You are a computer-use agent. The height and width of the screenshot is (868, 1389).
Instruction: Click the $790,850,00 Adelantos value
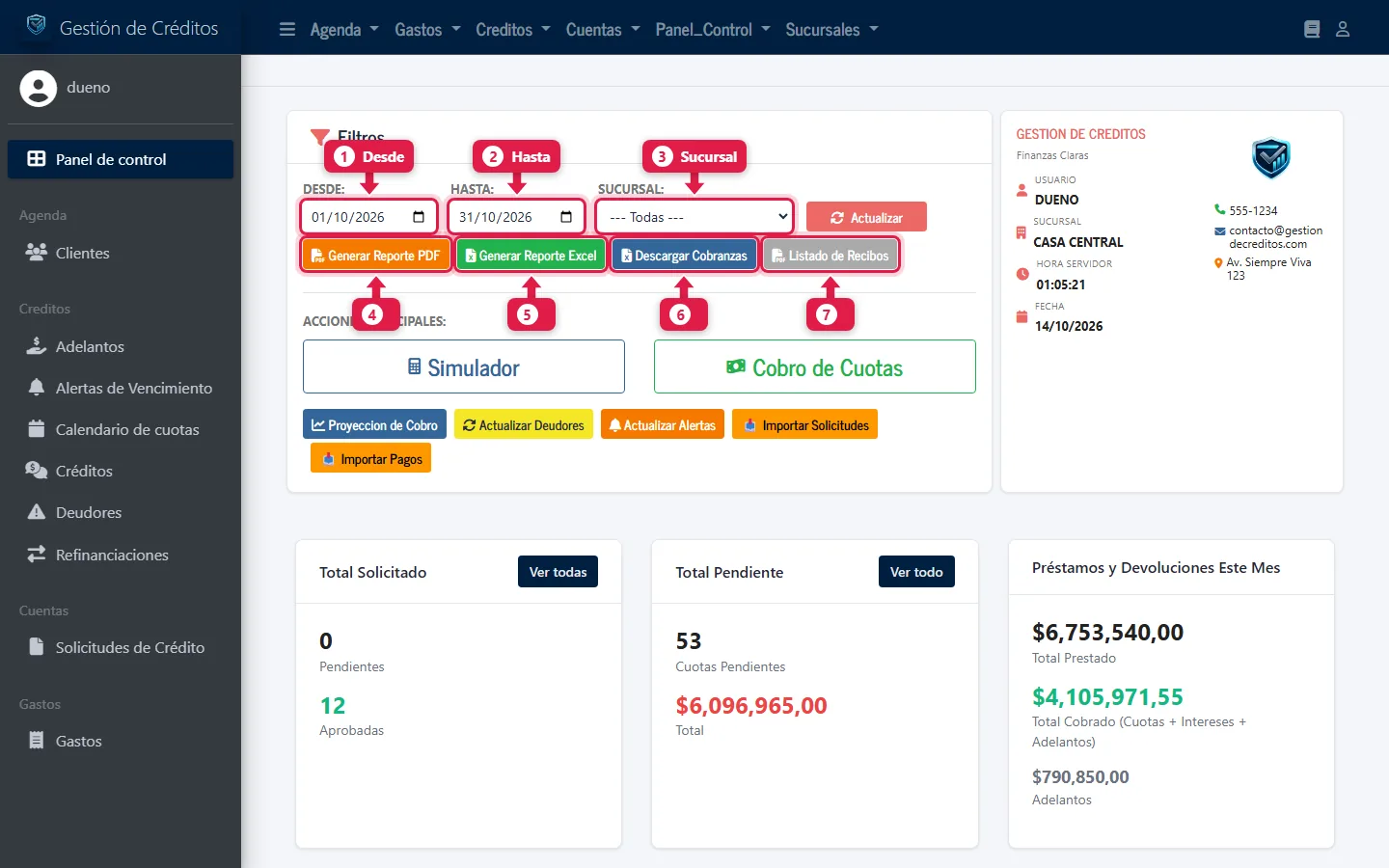pyautogui.click(x=1080, y=777)
